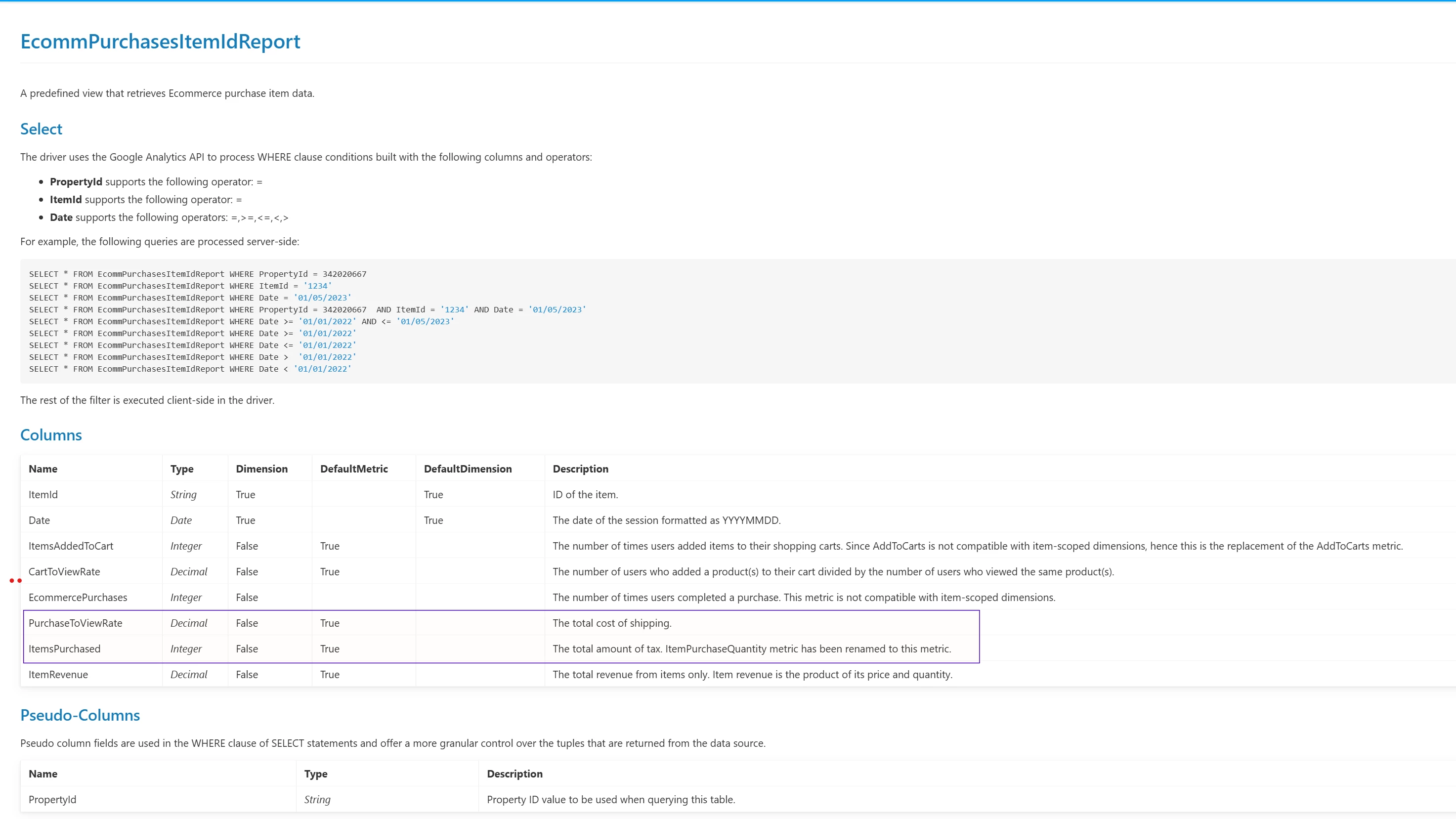The width and height of the screenshot is (1456, 819).
Task: Click the Pseudo-Columns section heading
Action: click(x=80, y=715)
